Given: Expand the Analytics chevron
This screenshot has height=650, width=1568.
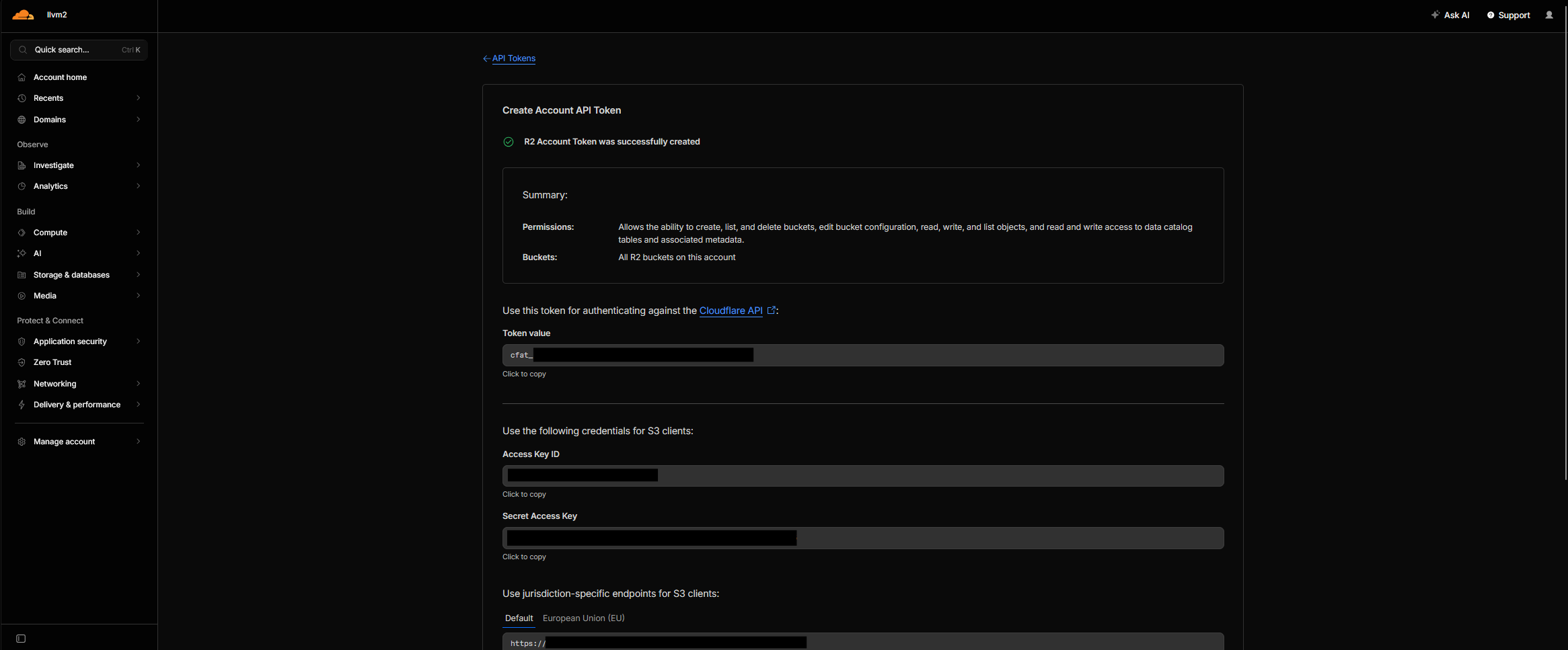Looking at the screenshot, I should (139, 186).
